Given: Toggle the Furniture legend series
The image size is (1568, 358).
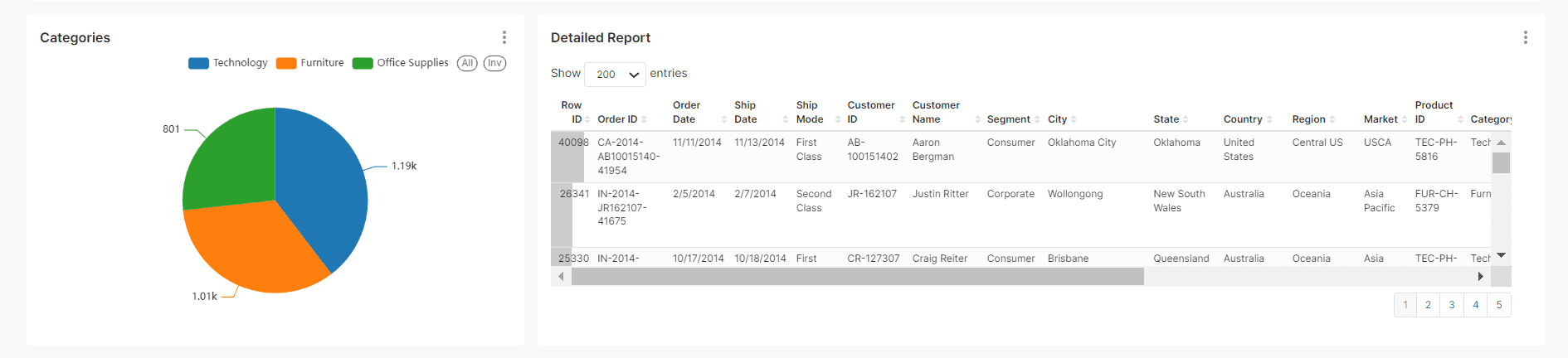Looking at the screenshot, I should click(x=310, y=63).
